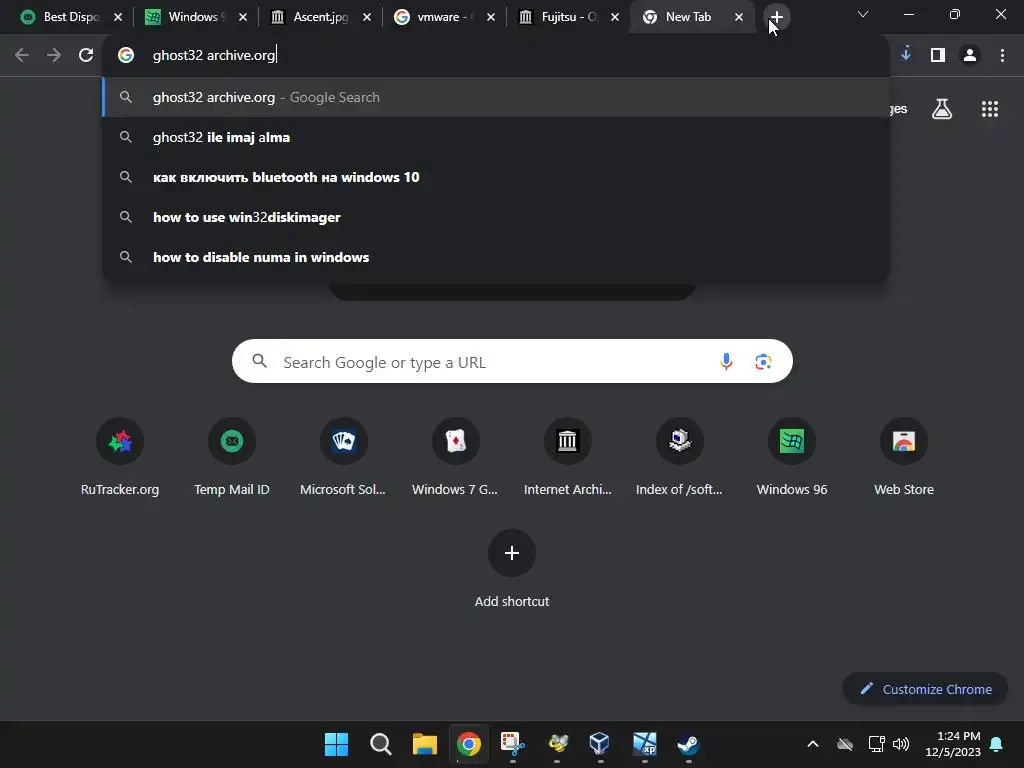Open the downloads icon in toolbar
Screen dimensions: 1024x768
[x=906, y=54]
